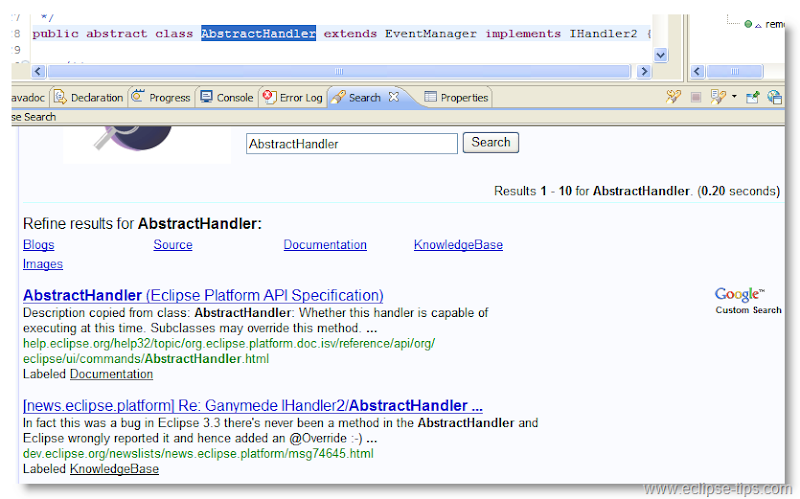Click the help.eclipse.org result URL text

pos(229,351)
